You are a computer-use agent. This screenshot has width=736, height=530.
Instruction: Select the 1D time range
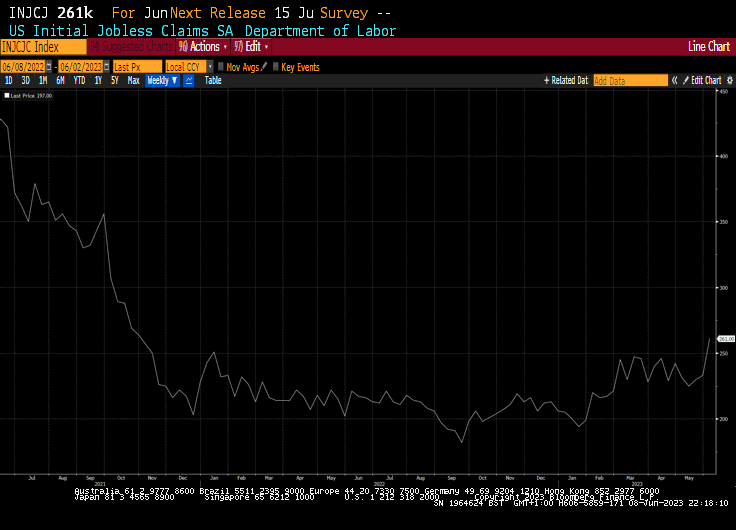pyautogui.click(x=8, y=80)
